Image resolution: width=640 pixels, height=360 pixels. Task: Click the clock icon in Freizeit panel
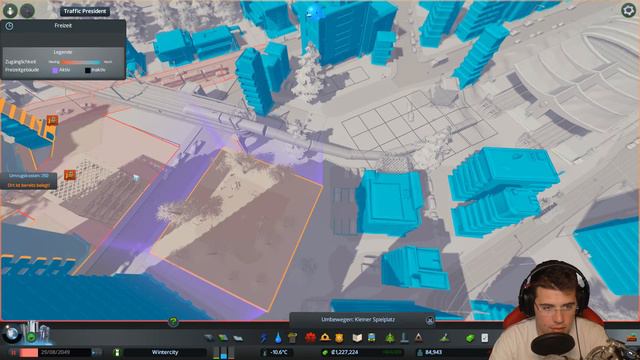[9, 26]
